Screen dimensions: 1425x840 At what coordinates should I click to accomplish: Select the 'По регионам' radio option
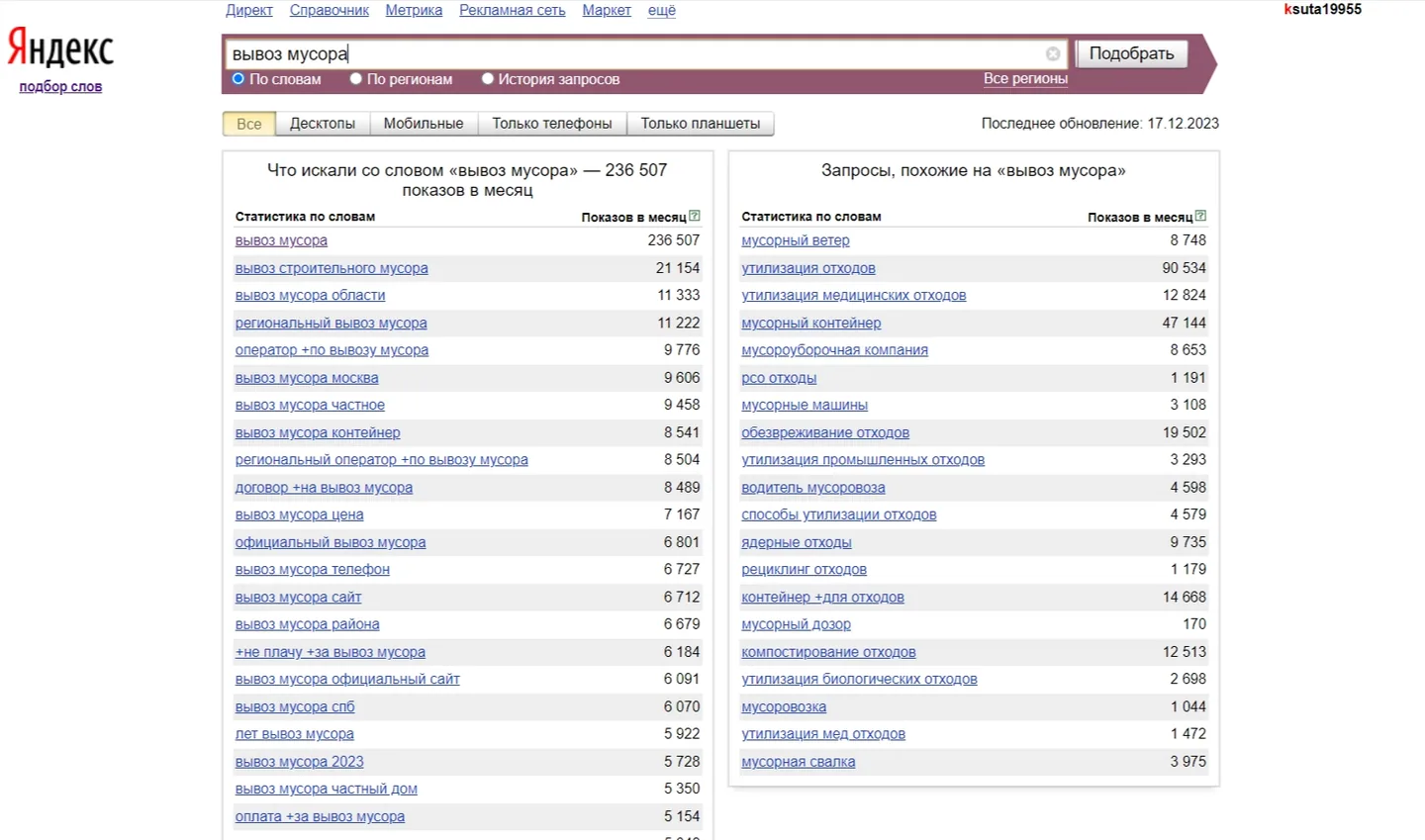pyautogui.click(x=356, y=79)
